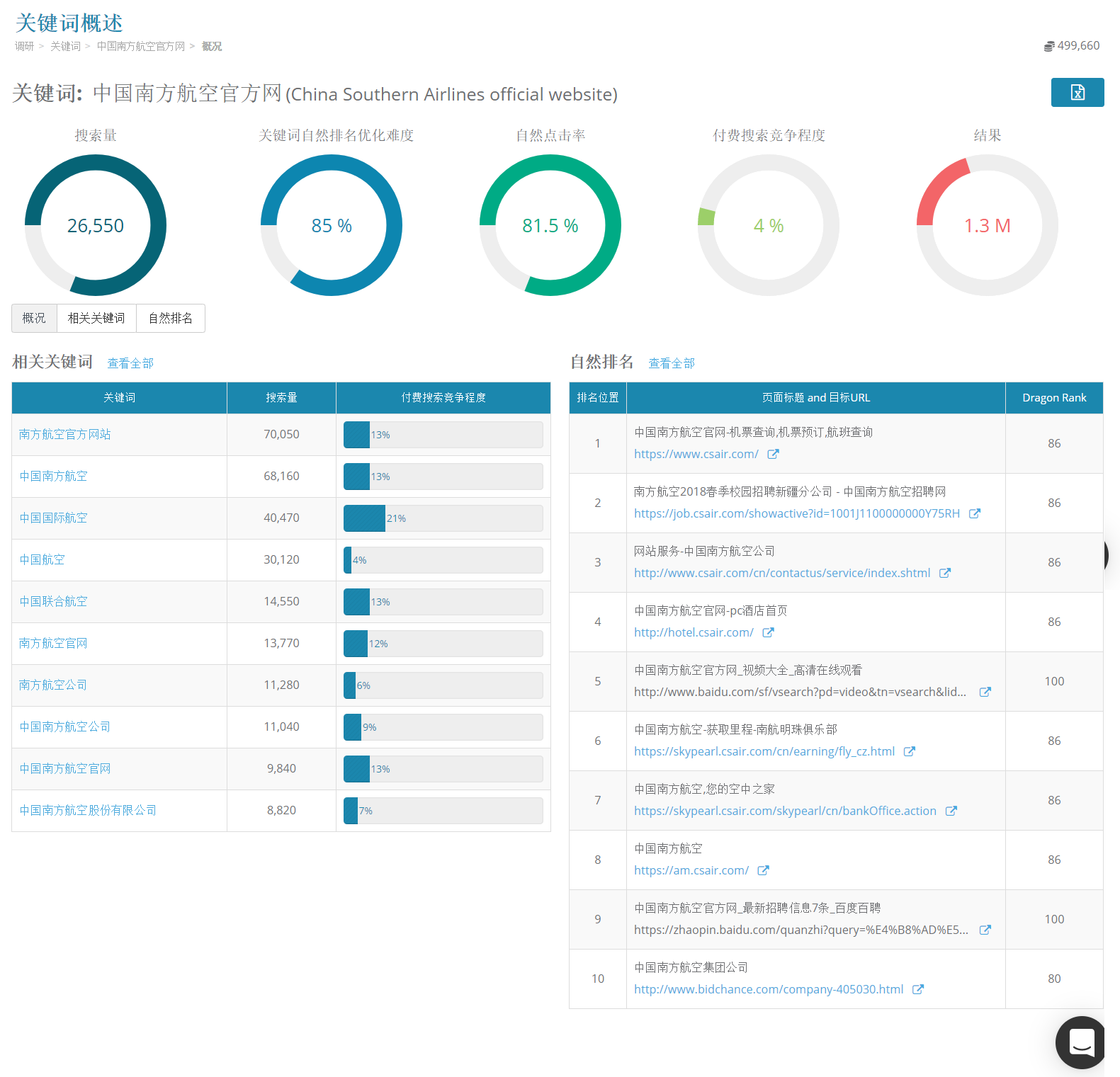The image size is (1120, 1077).
Task: Go to 中国南方航空官方网 breadcrumb
Action: tap(141, 46)
